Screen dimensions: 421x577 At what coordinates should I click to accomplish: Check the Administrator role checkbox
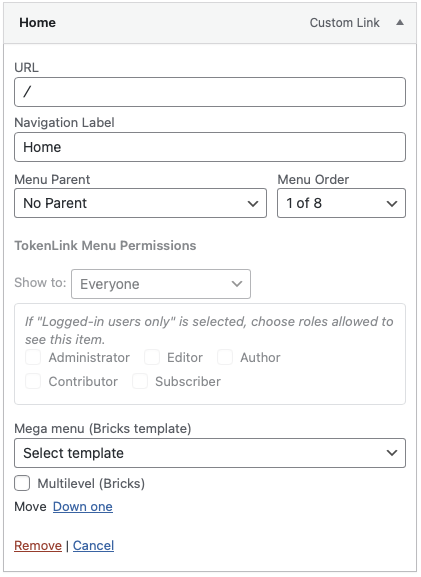click(x=33, y=357)
